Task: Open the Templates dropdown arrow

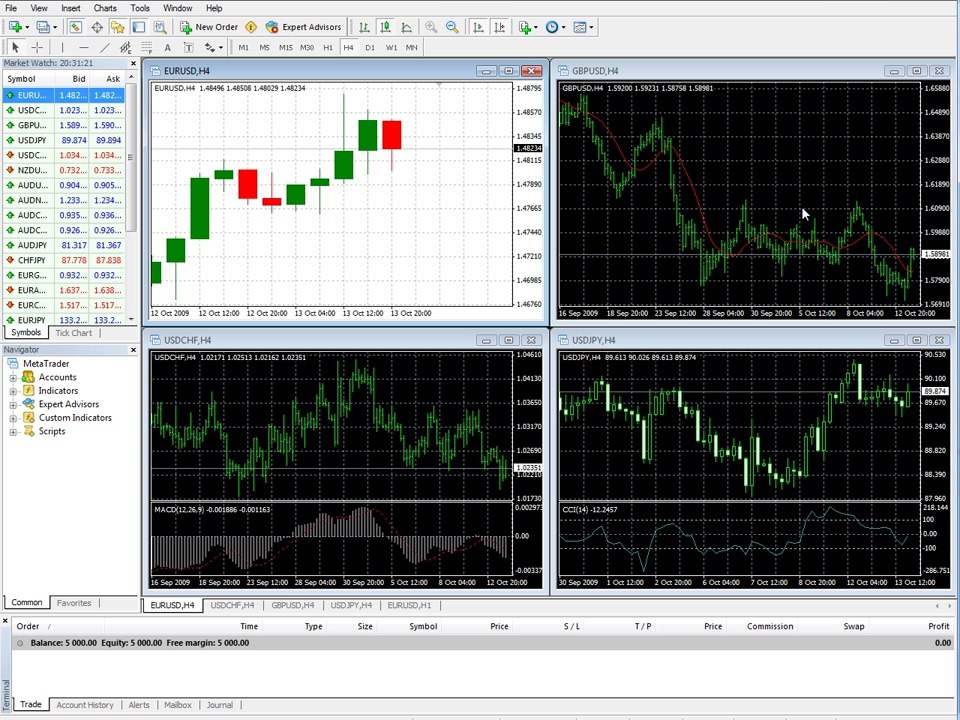Action: [591, 27]
